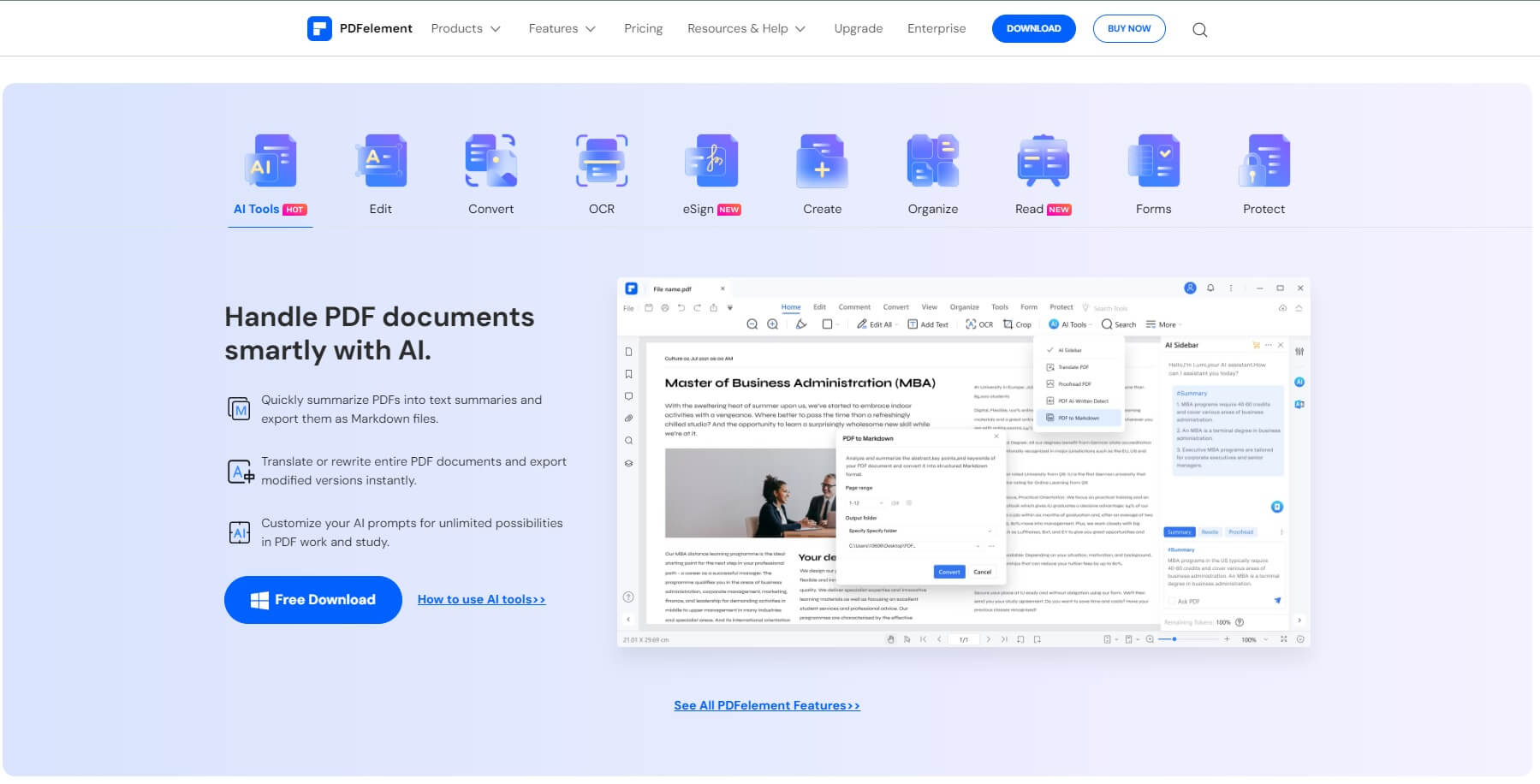
Task: Select the Forms feature tab
Action: (x=1153, y=175)
